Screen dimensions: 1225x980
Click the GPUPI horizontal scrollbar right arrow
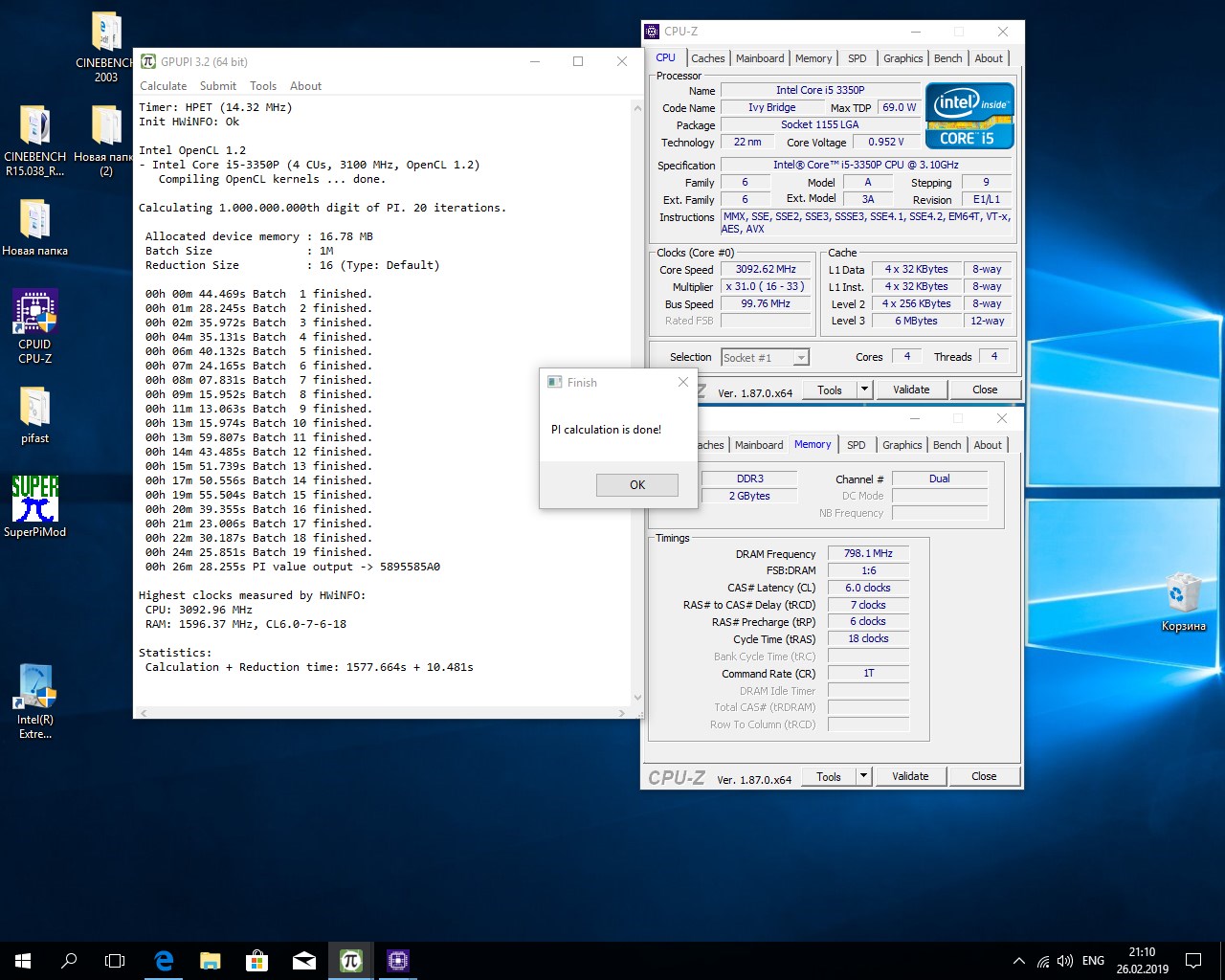(x=622, y=713)
